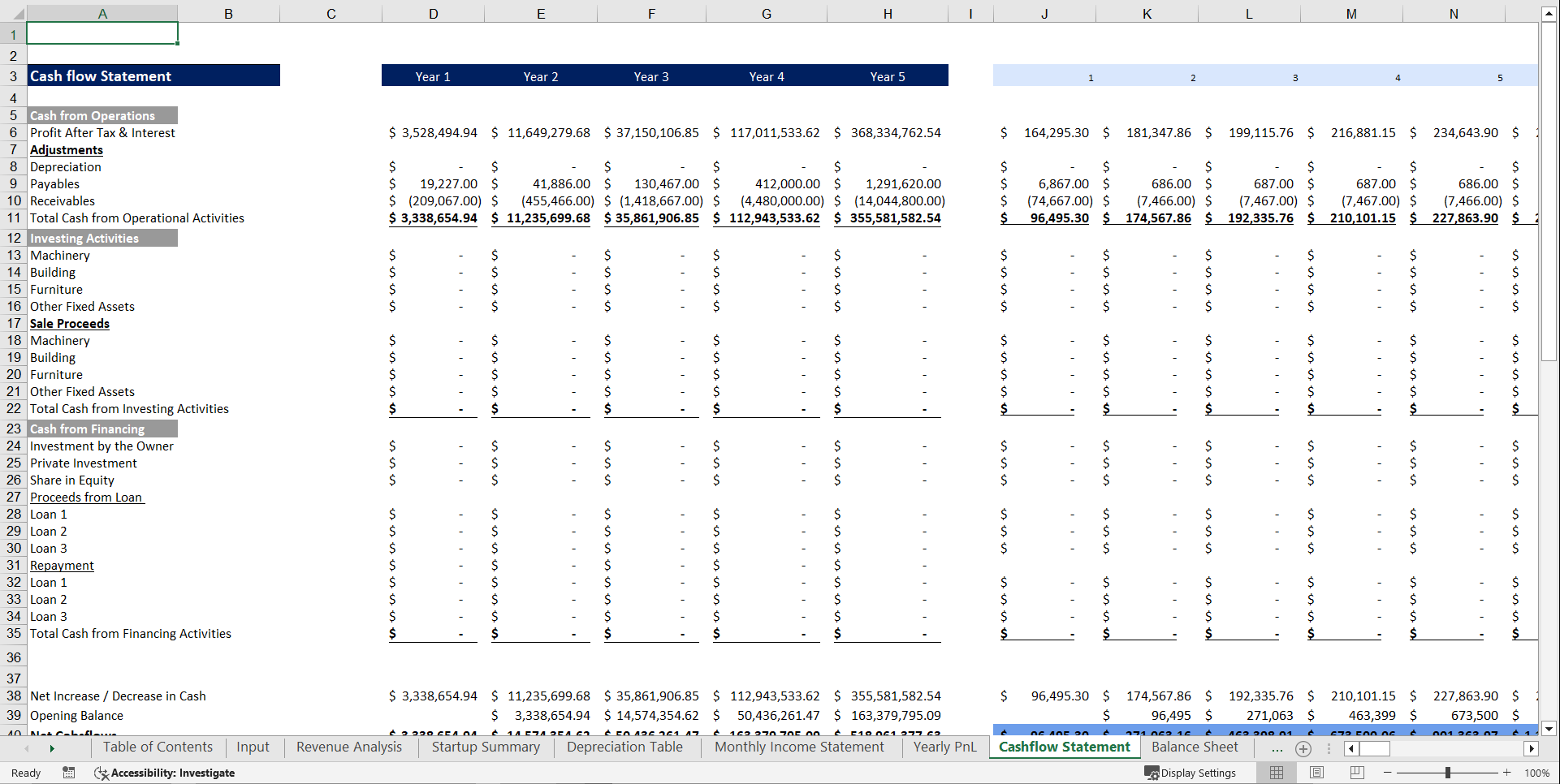
Task: Open the Table of Contents sheet
Action: [x=158, y=747]
